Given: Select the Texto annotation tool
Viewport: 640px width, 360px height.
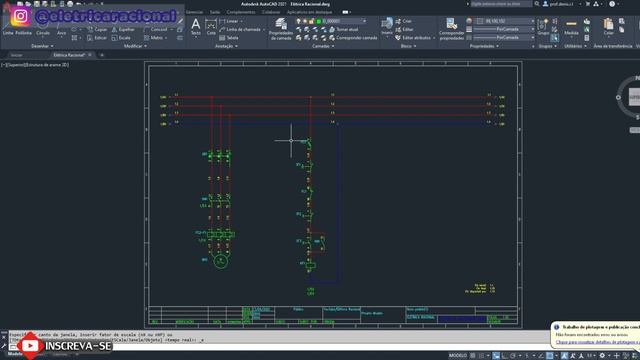Looking at the screenshot, I should point(196,27).
